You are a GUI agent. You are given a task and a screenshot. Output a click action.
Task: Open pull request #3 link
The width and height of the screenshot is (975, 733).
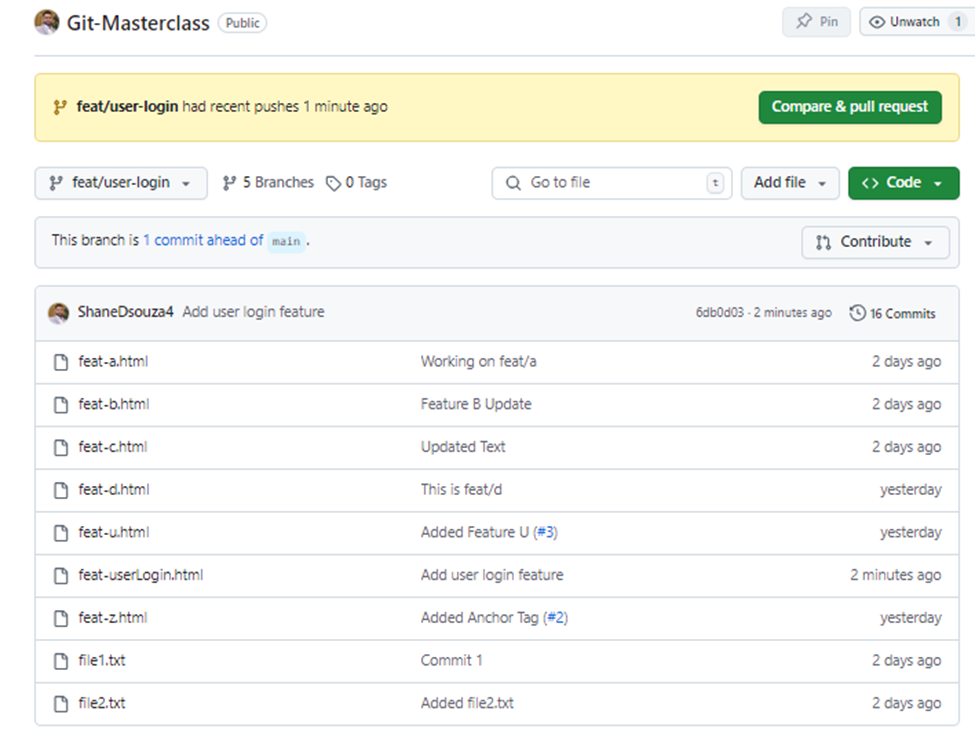[545, 532]
